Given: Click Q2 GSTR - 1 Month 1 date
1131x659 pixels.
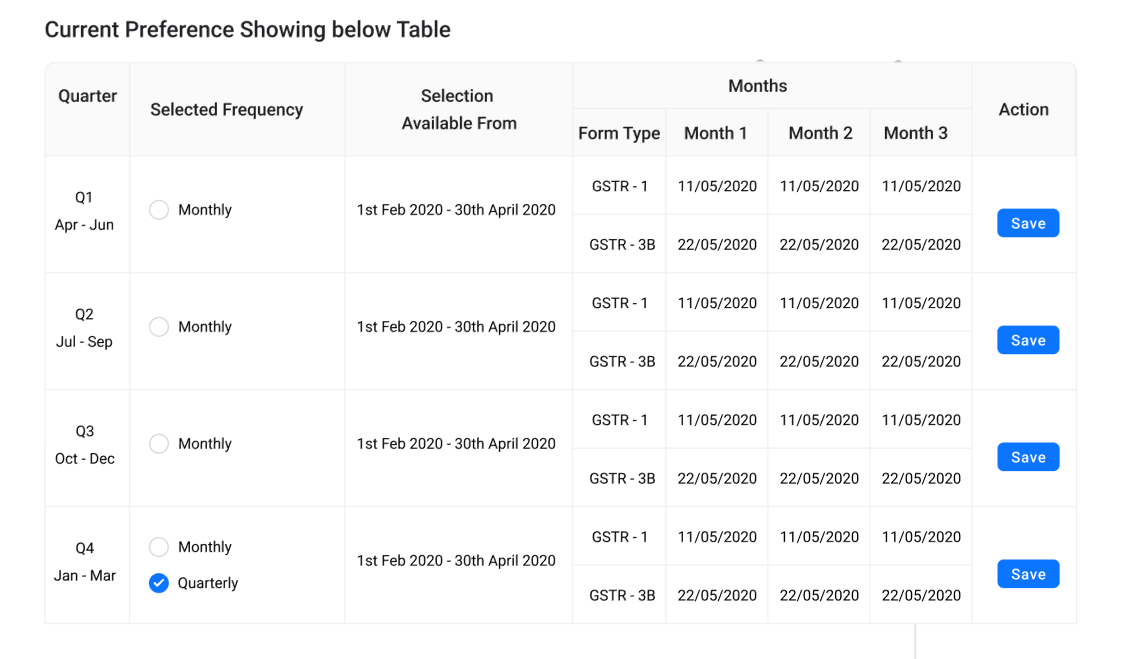Looking at the screenshot, I should point(717,303).
